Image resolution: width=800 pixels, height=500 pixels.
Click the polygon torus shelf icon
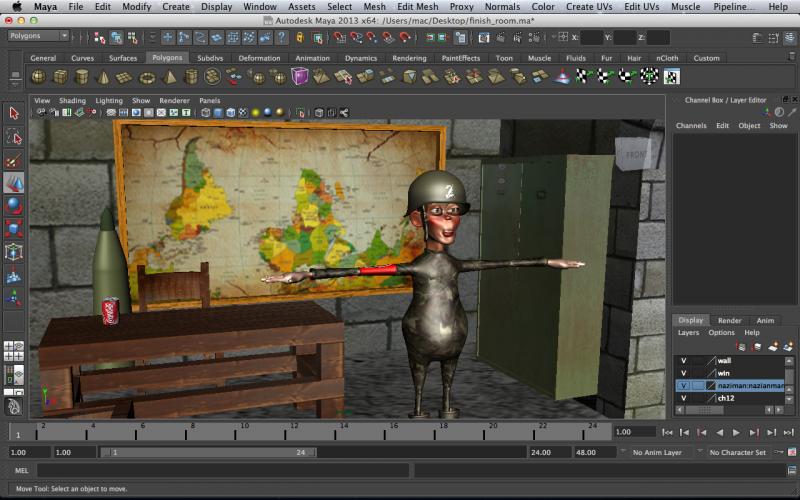coord(148,77)
